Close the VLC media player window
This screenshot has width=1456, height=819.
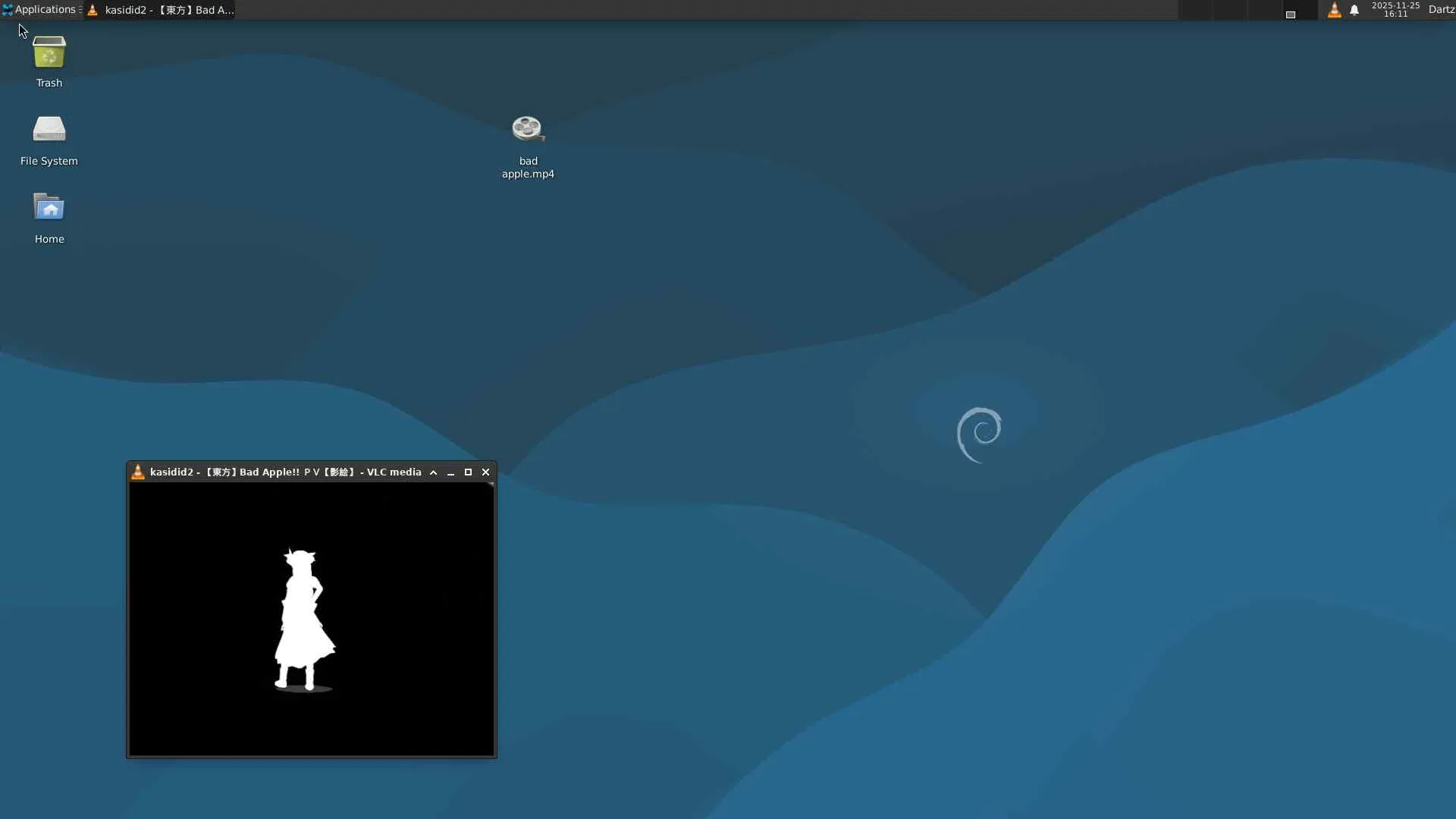click(486, 472)
